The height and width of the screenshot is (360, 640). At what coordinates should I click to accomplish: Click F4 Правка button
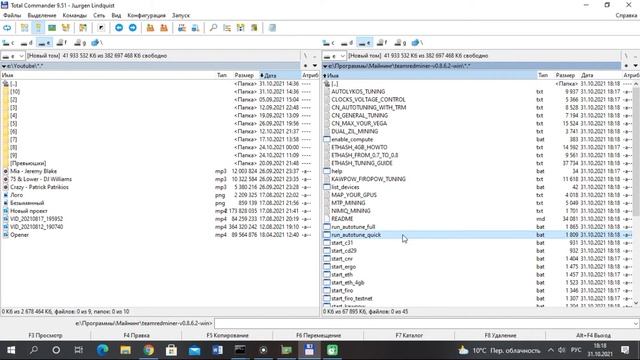coord(136,336)
